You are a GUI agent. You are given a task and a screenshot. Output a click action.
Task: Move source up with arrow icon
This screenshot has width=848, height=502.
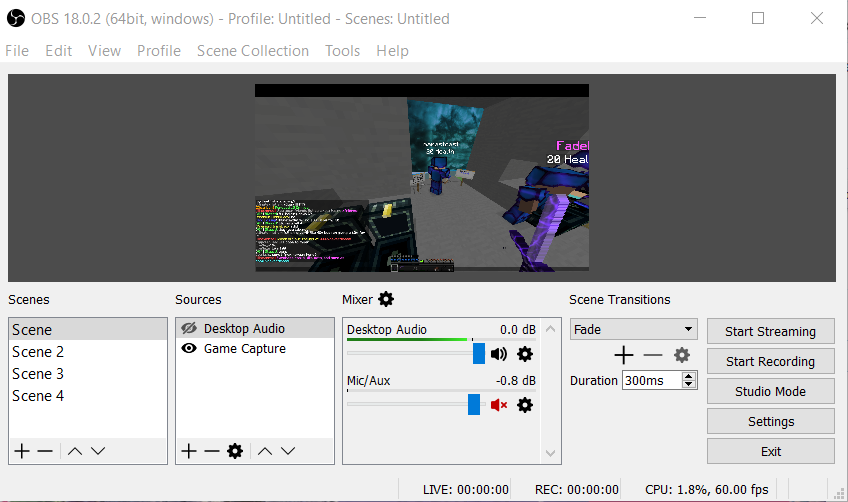265,451
